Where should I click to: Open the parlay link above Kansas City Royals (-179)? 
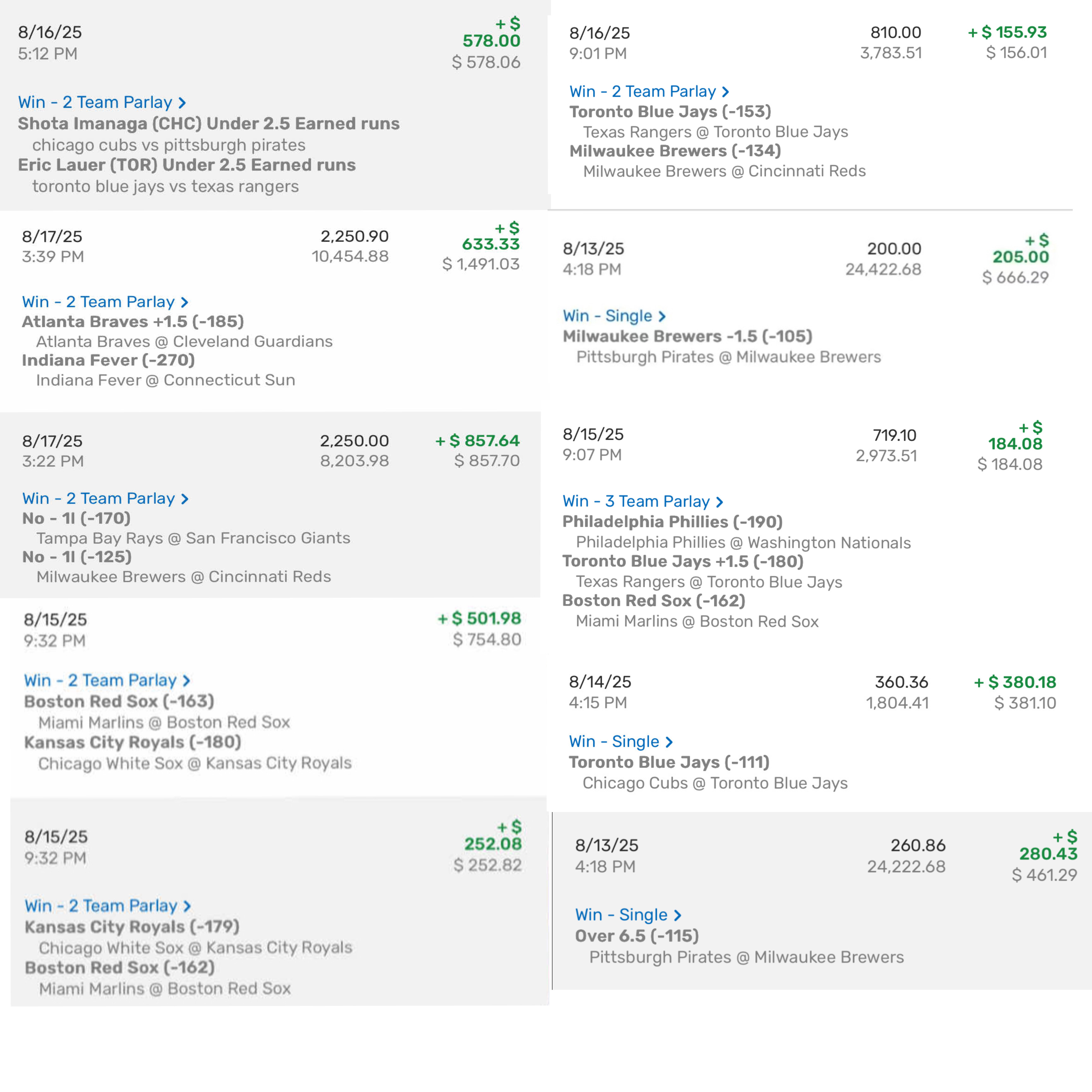(x=101, y=905)
